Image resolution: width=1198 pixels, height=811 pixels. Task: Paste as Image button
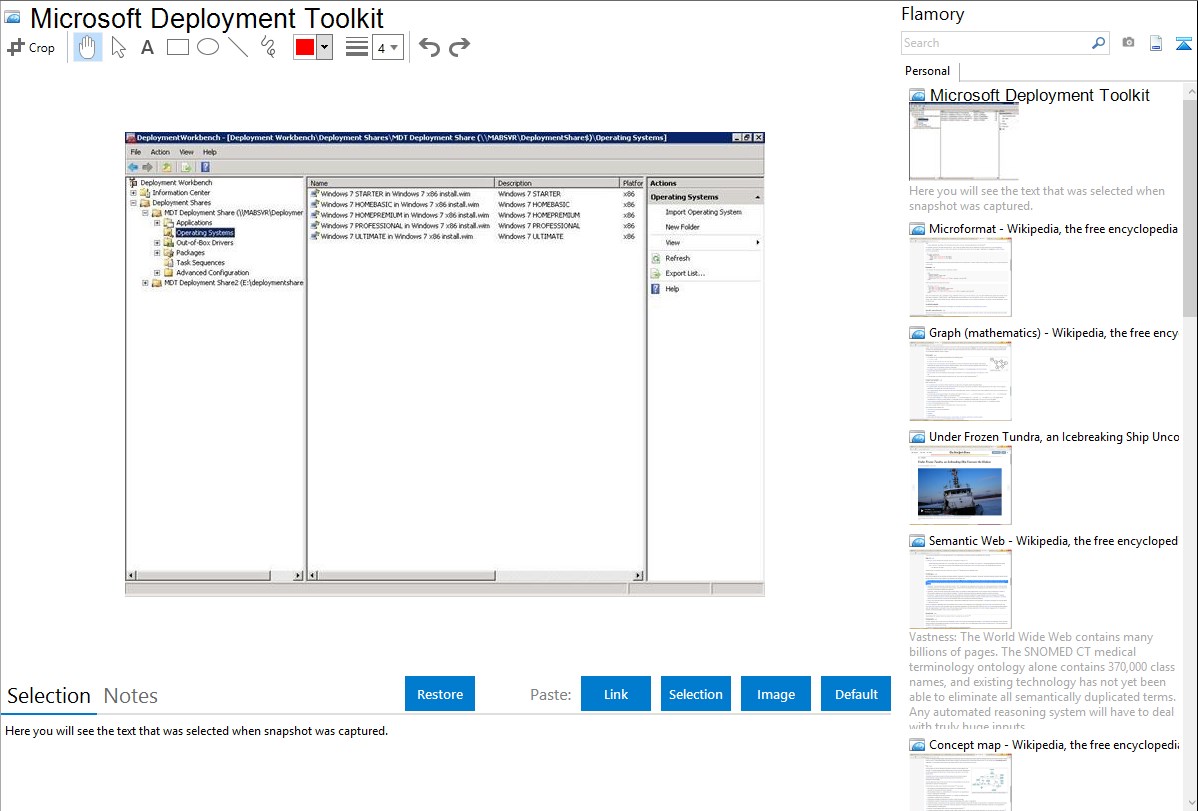[775, 694]
